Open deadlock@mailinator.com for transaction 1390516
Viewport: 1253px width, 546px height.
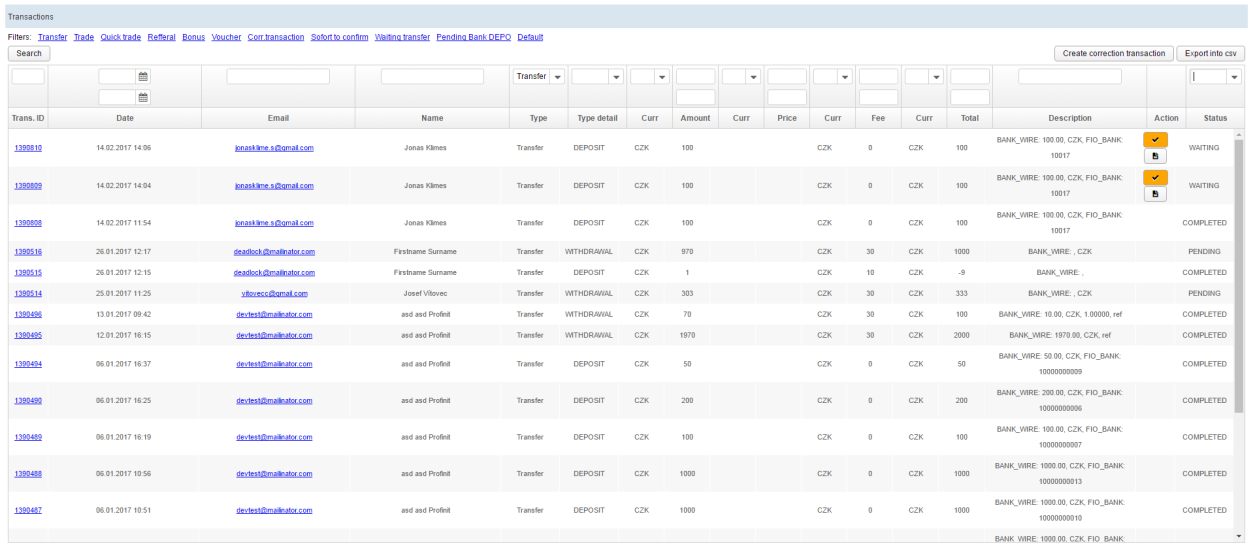click(x=274, y=251)
